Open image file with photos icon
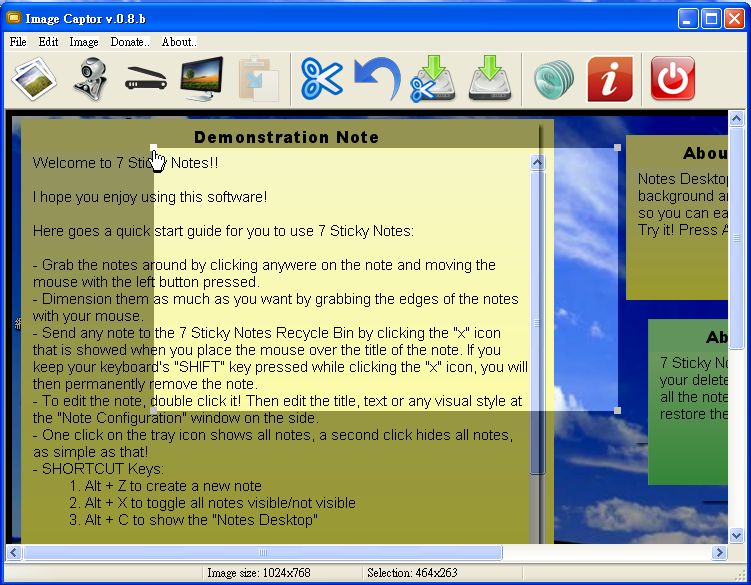 (x=34, y=79)
